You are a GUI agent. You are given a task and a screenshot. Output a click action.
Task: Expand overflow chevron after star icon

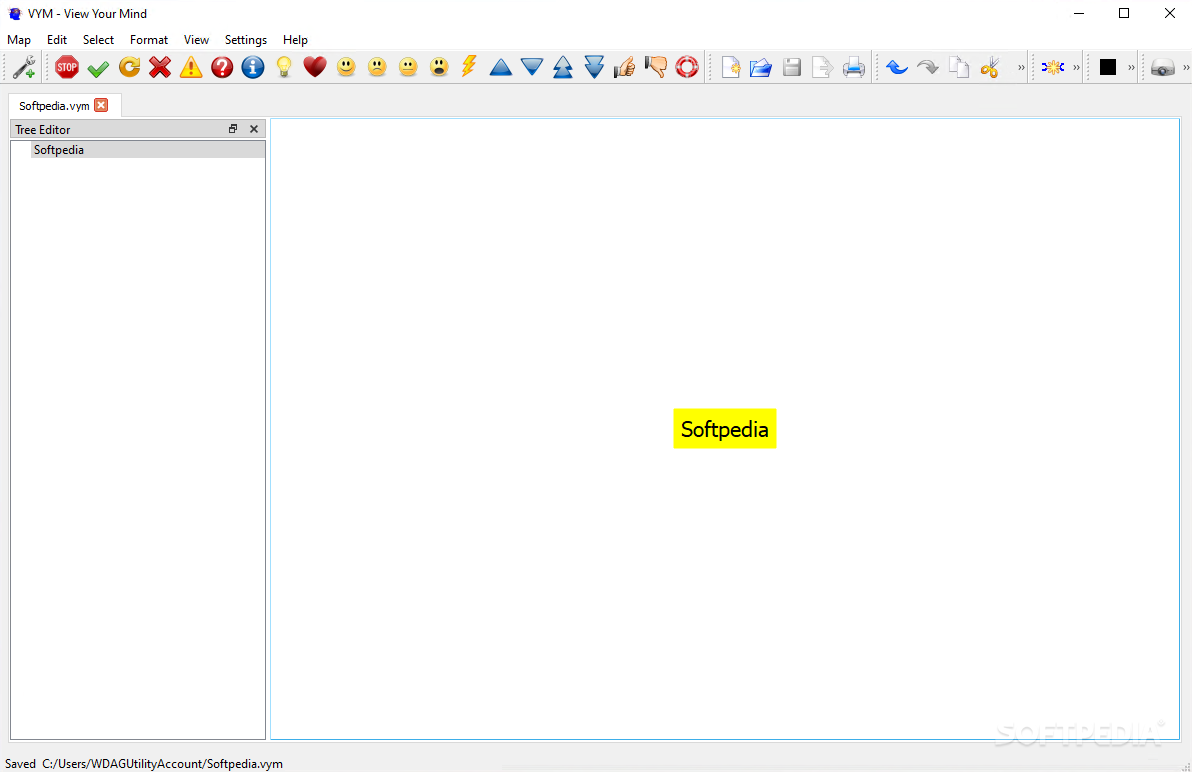coord(1076,68)
